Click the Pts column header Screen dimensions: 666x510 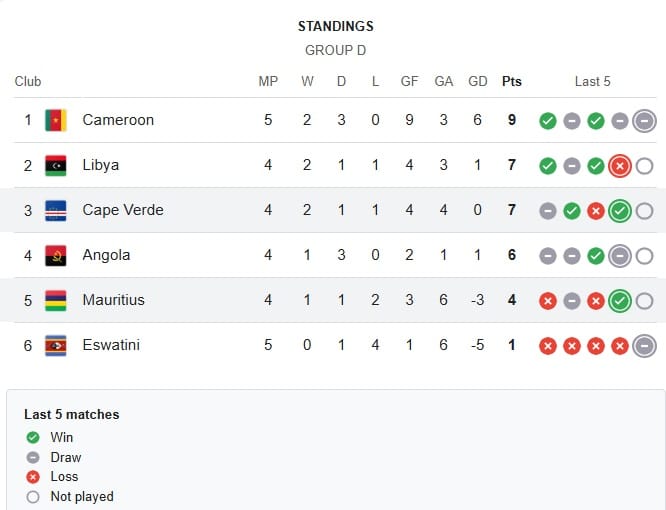(512, 81)
